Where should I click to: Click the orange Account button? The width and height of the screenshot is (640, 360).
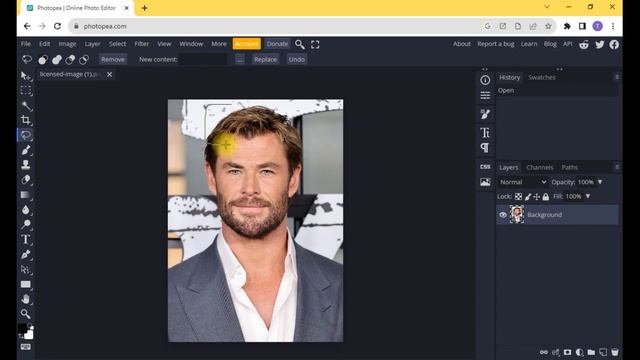(x=247, y=44)
